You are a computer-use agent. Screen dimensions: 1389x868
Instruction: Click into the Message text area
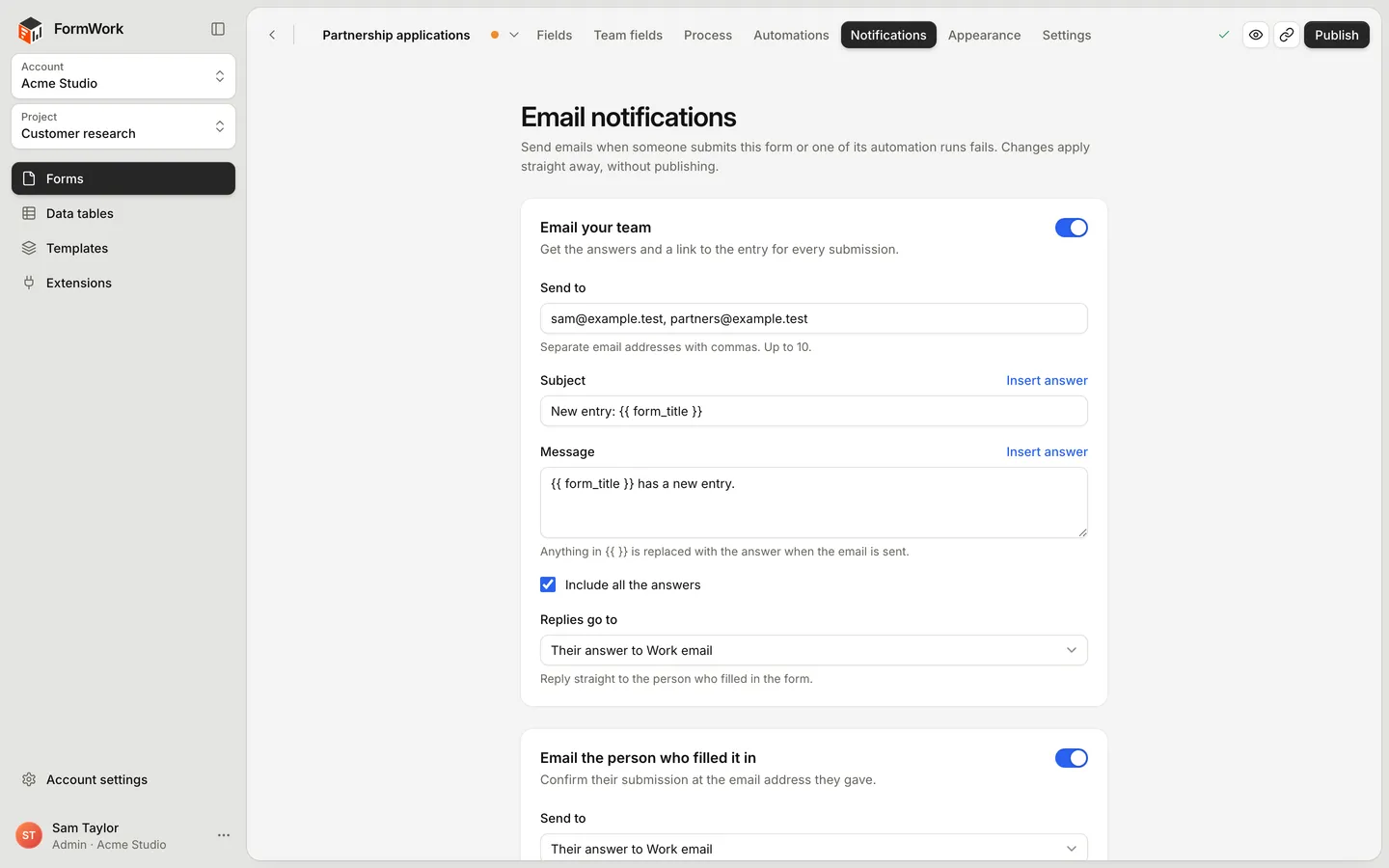click(x=814, y=502)
